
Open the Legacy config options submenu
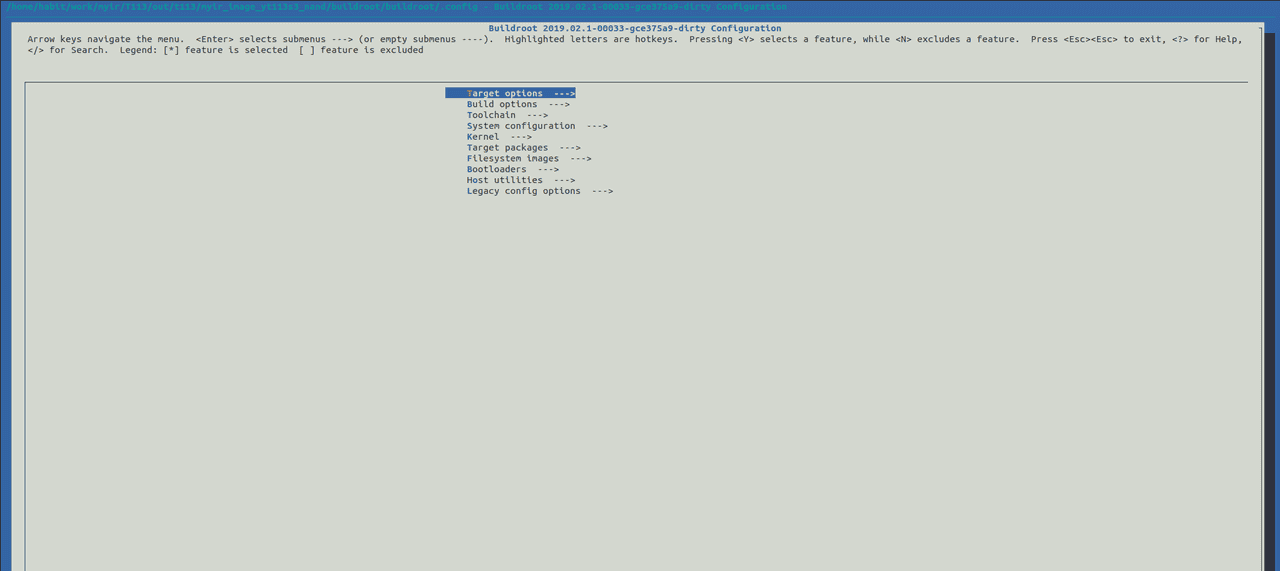click(540, 192)
